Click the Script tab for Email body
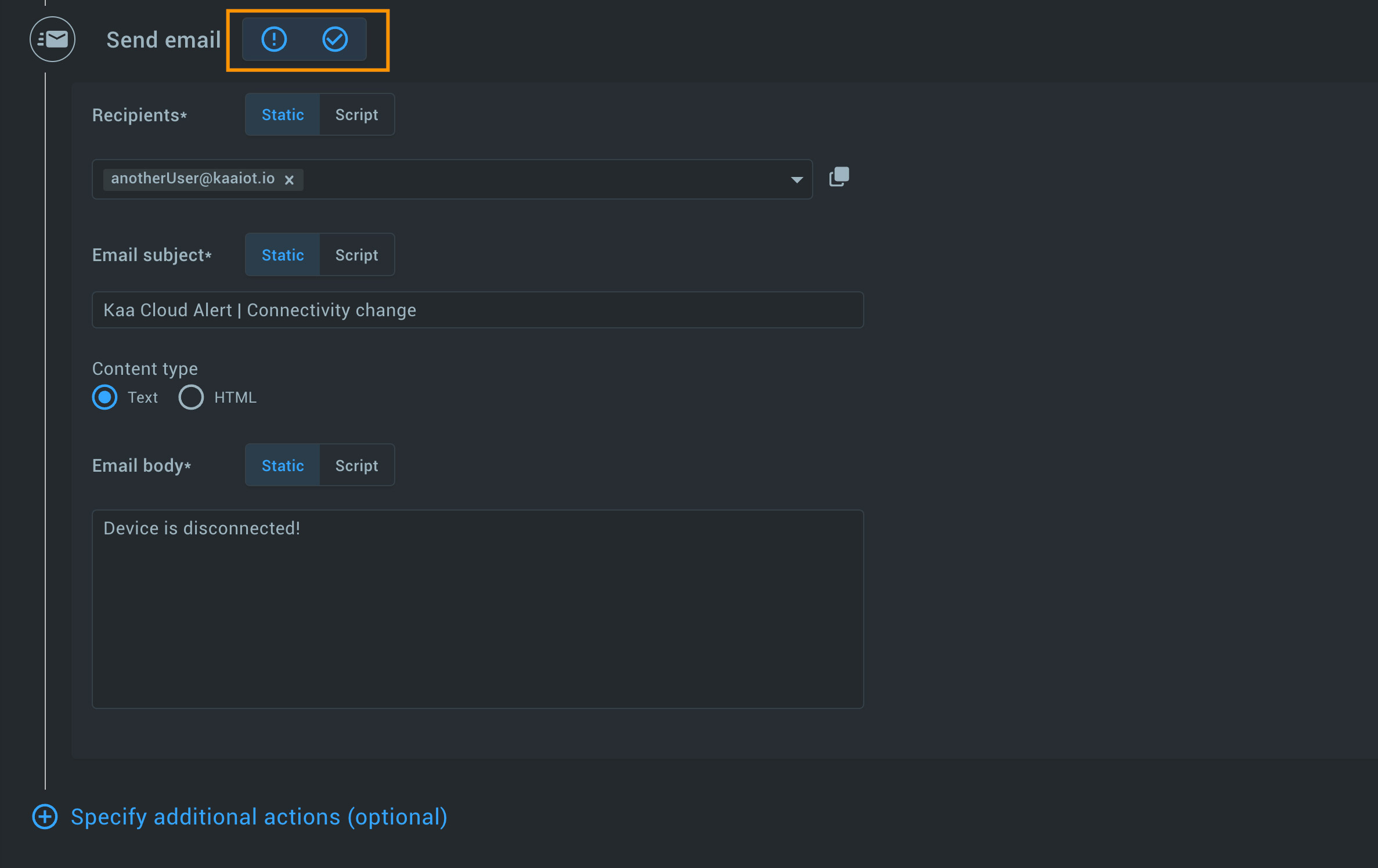1378x868 pixels. pos(357,464)
